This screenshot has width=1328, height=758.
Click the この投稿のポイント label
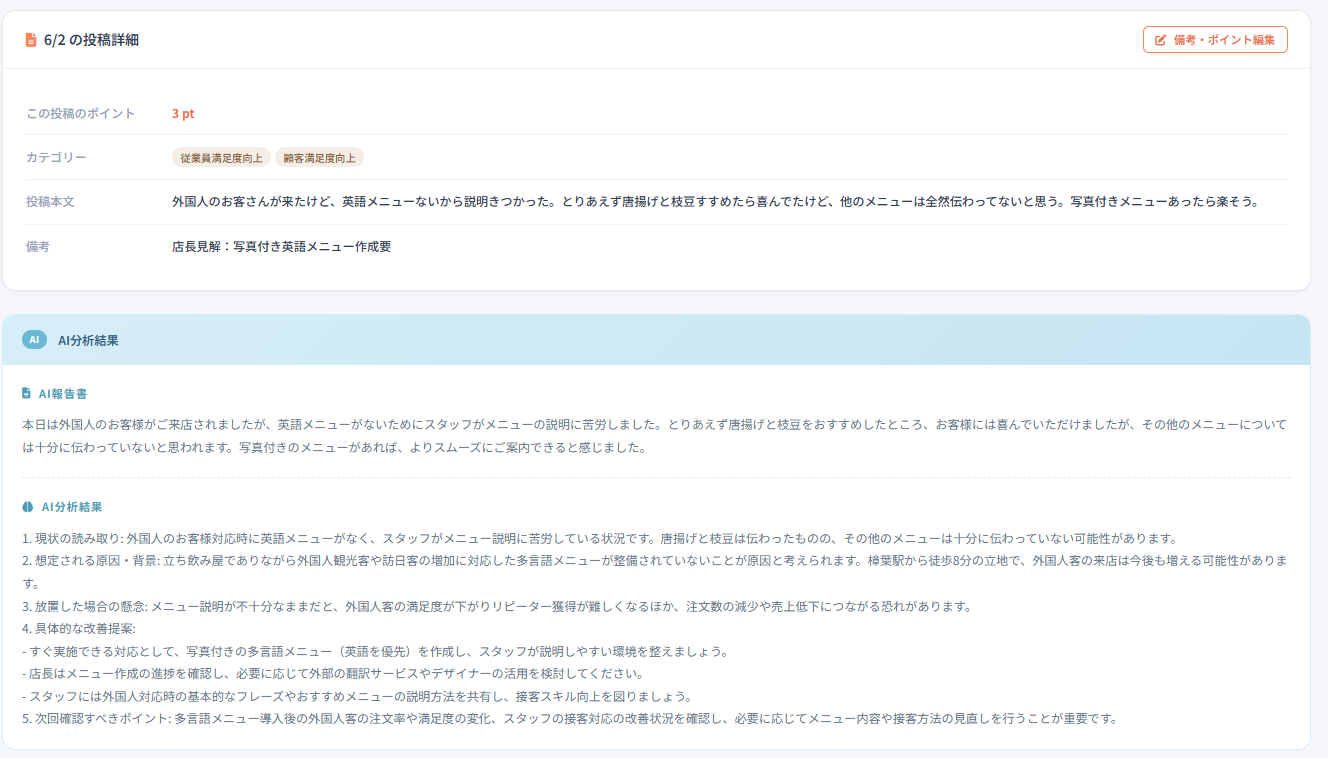click(x=80, y=114)
